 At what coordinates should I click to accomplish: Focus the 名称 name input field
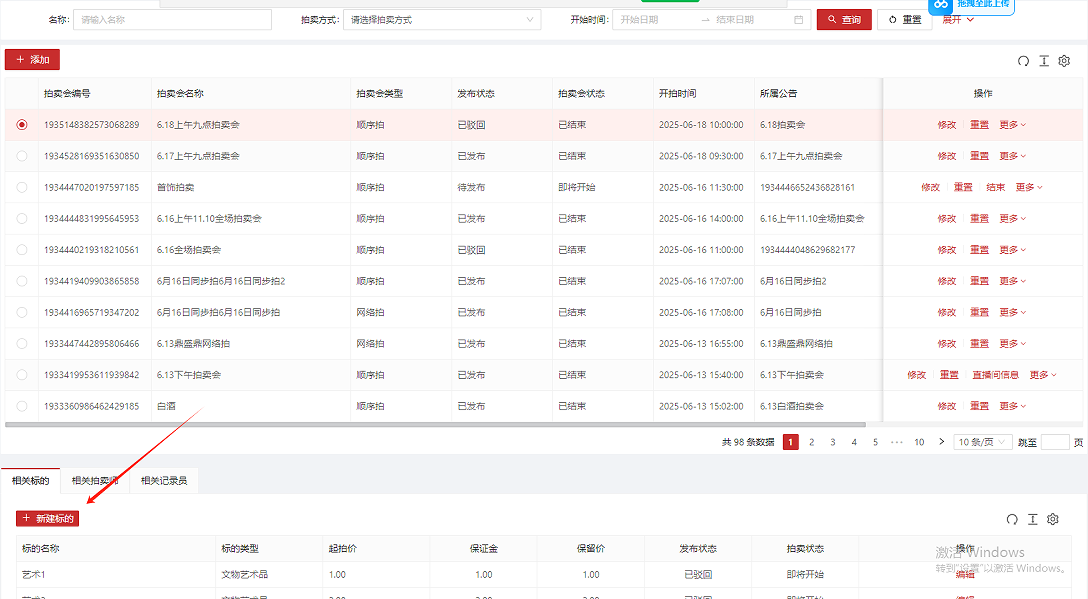tap(172, 19)
